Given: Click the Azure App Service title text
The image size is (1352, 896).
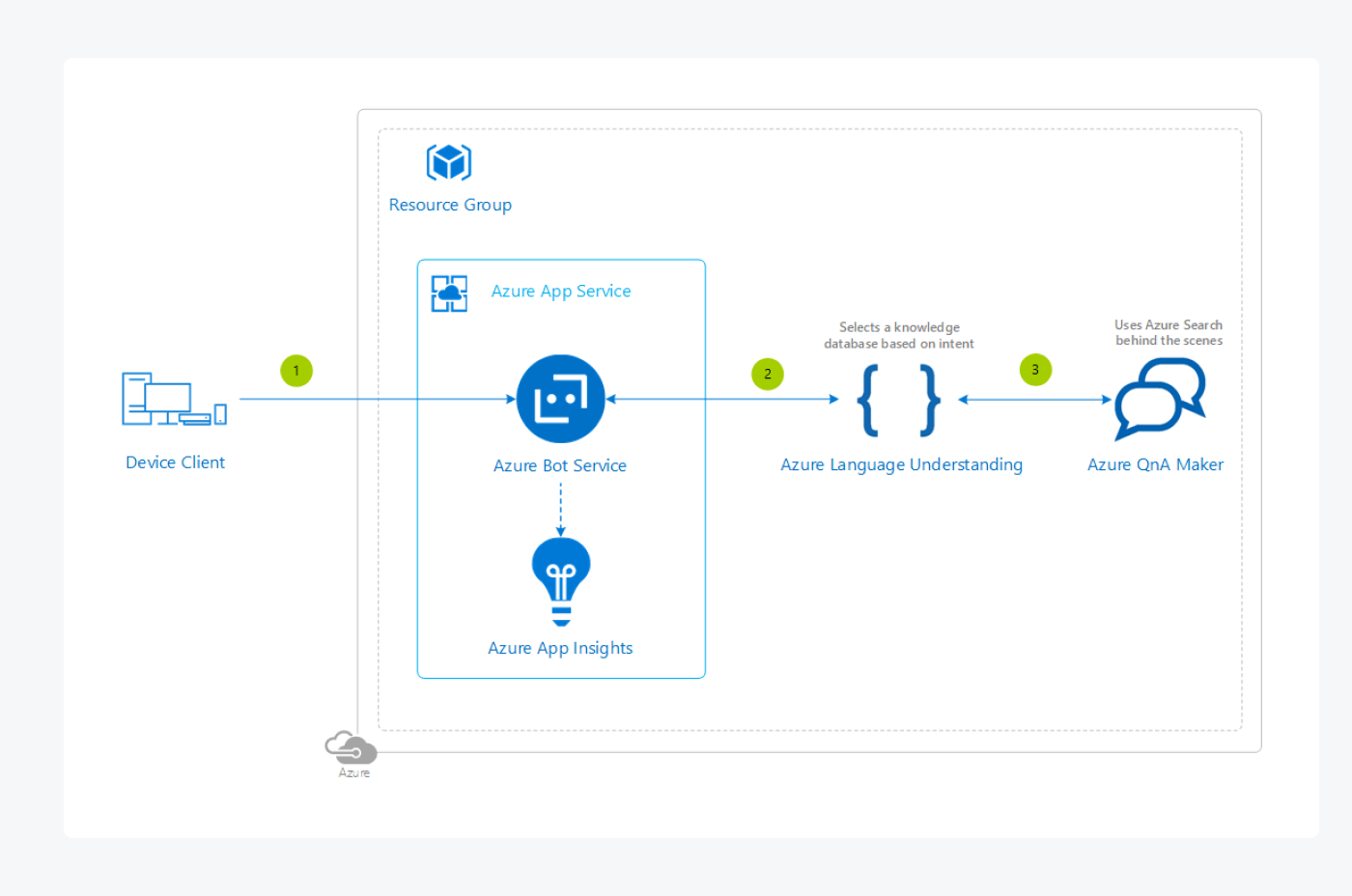Looking at the screenshot, I should [x=560, y=291].
